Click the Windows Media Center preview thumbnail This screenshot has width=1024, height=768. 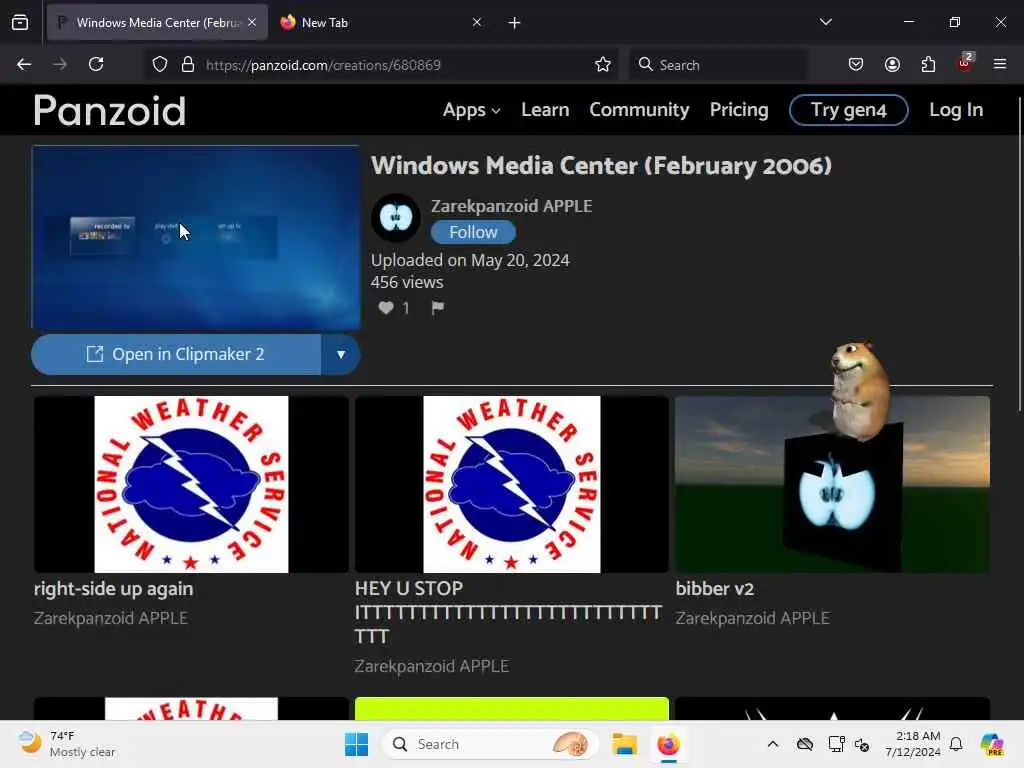click(196, 238)
